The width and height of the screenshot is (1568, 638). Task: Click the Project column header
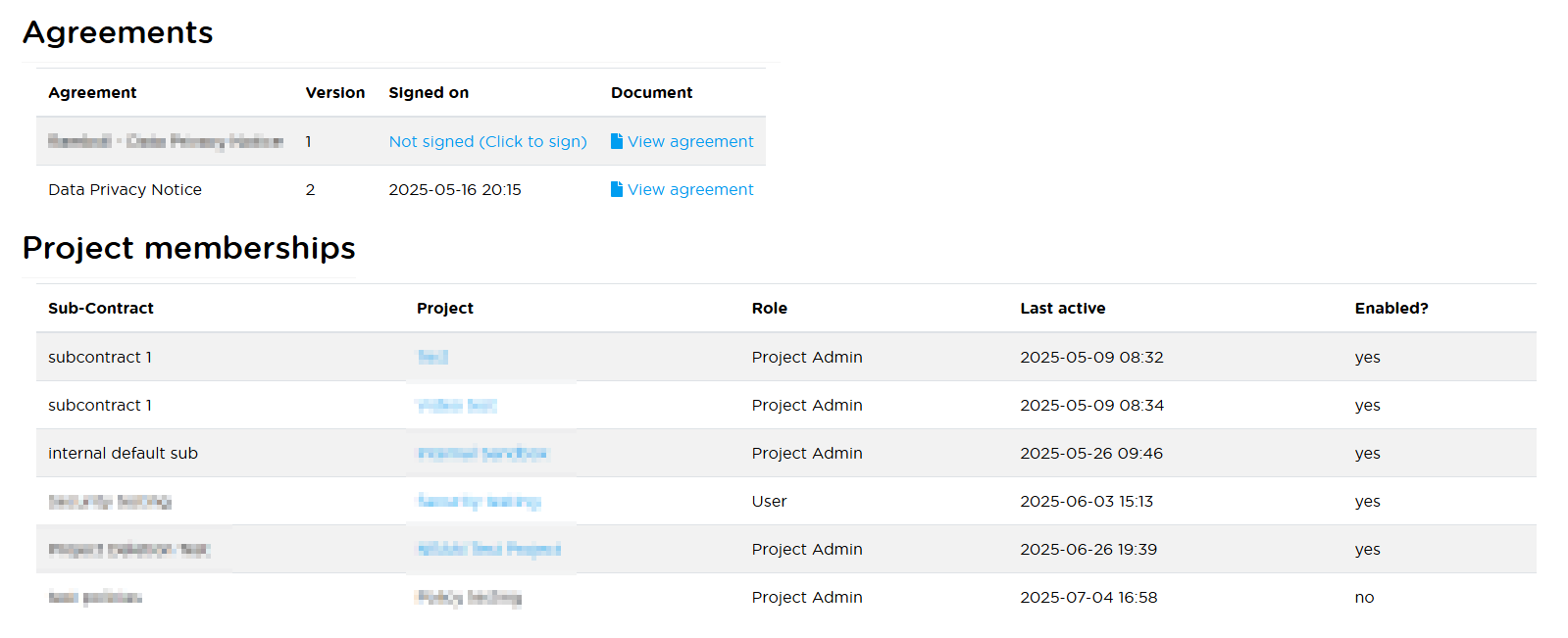point(444,308)
